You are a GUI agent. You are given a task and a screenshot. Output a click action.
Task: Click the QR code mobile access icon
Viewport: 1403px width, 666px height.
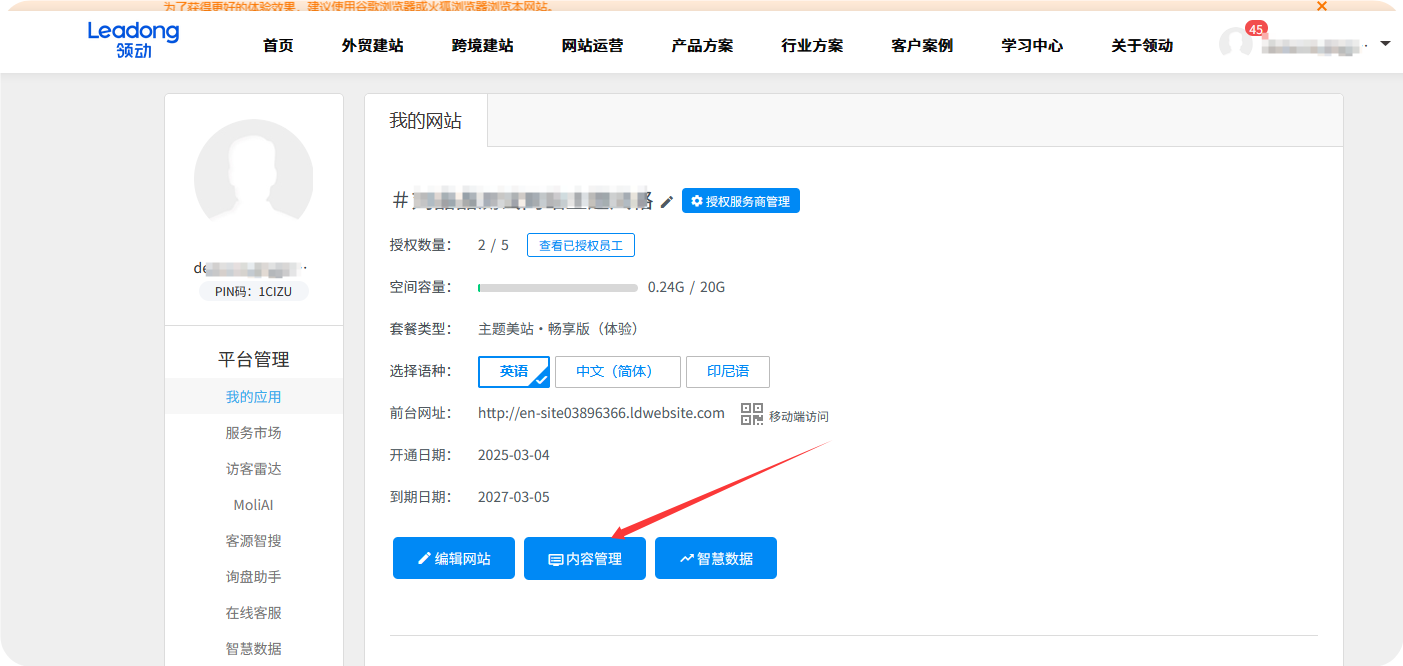(751, 414)
